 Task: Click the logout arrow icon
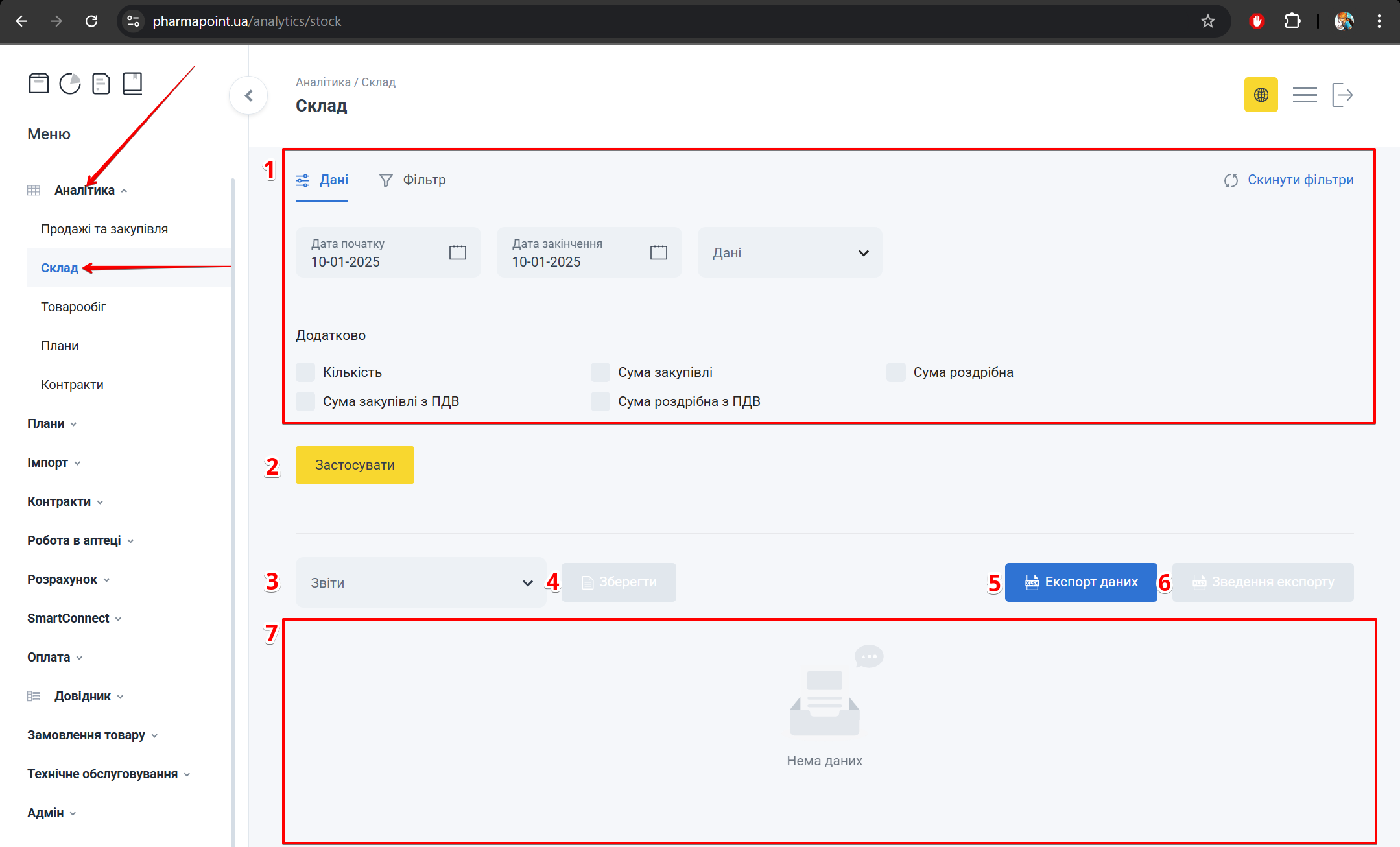point(1342,95)
